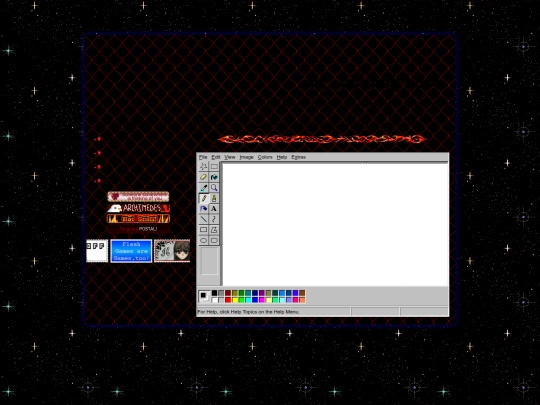
Task: Open the Colors menu
Action: pyautogui.click(x=265, y=157)
